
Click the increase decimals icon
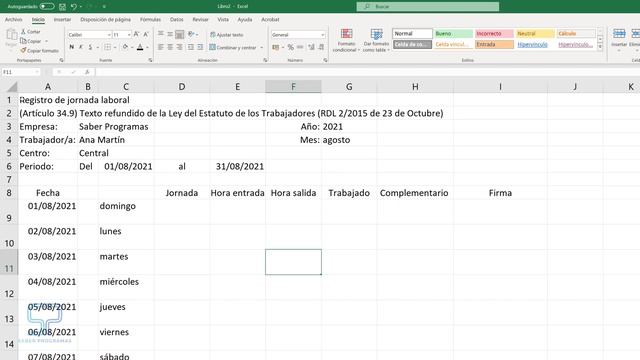coord(311,47)
